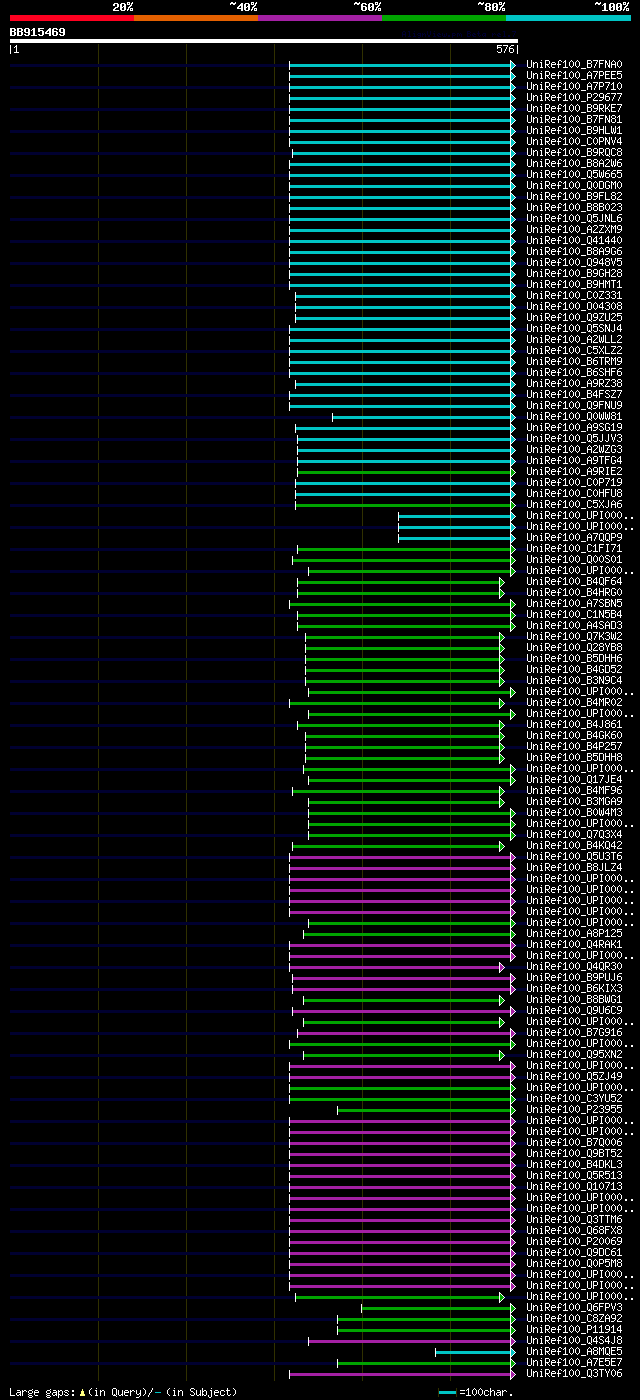Click the white query length bar

(263, 41)
